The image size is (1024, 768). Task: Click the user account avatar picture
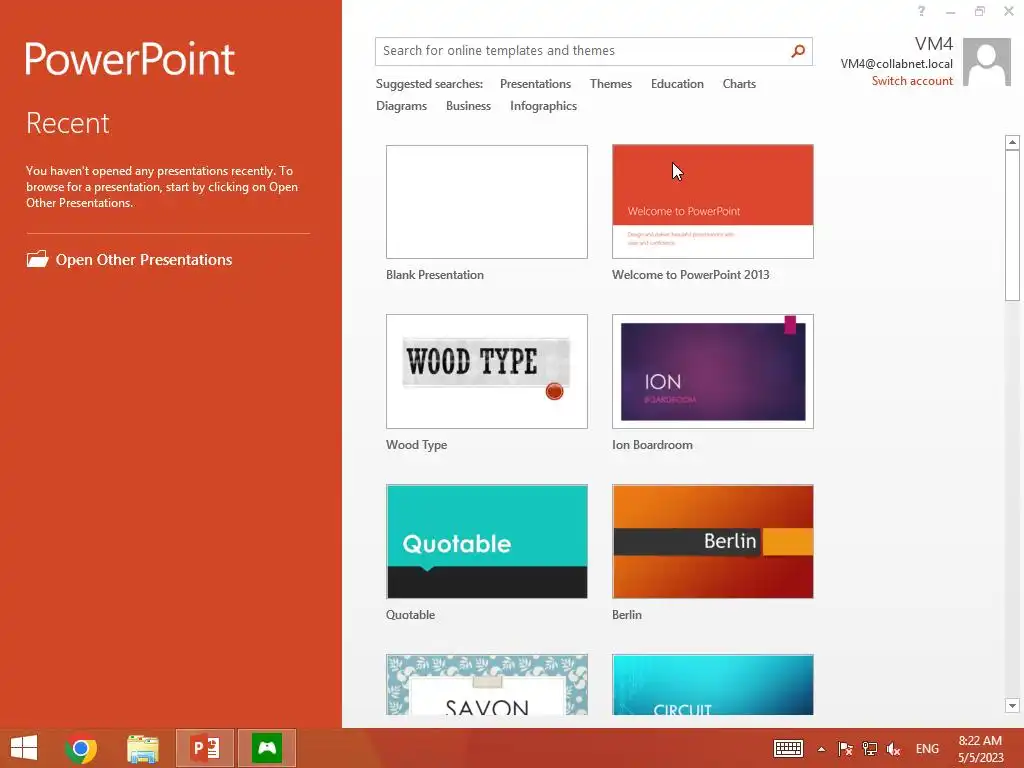(987, 62)
